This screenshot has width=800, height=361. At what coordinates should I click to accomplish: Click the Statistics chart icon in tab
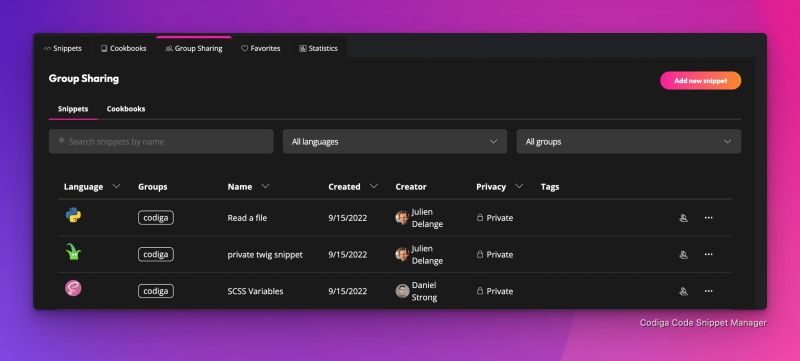click(x=303, y=48)
